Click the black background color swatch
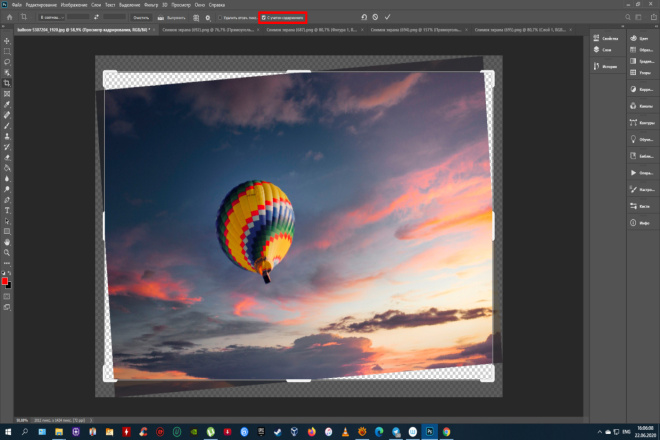The width and height of the screenshot is (660, 440). click(9, 286)
